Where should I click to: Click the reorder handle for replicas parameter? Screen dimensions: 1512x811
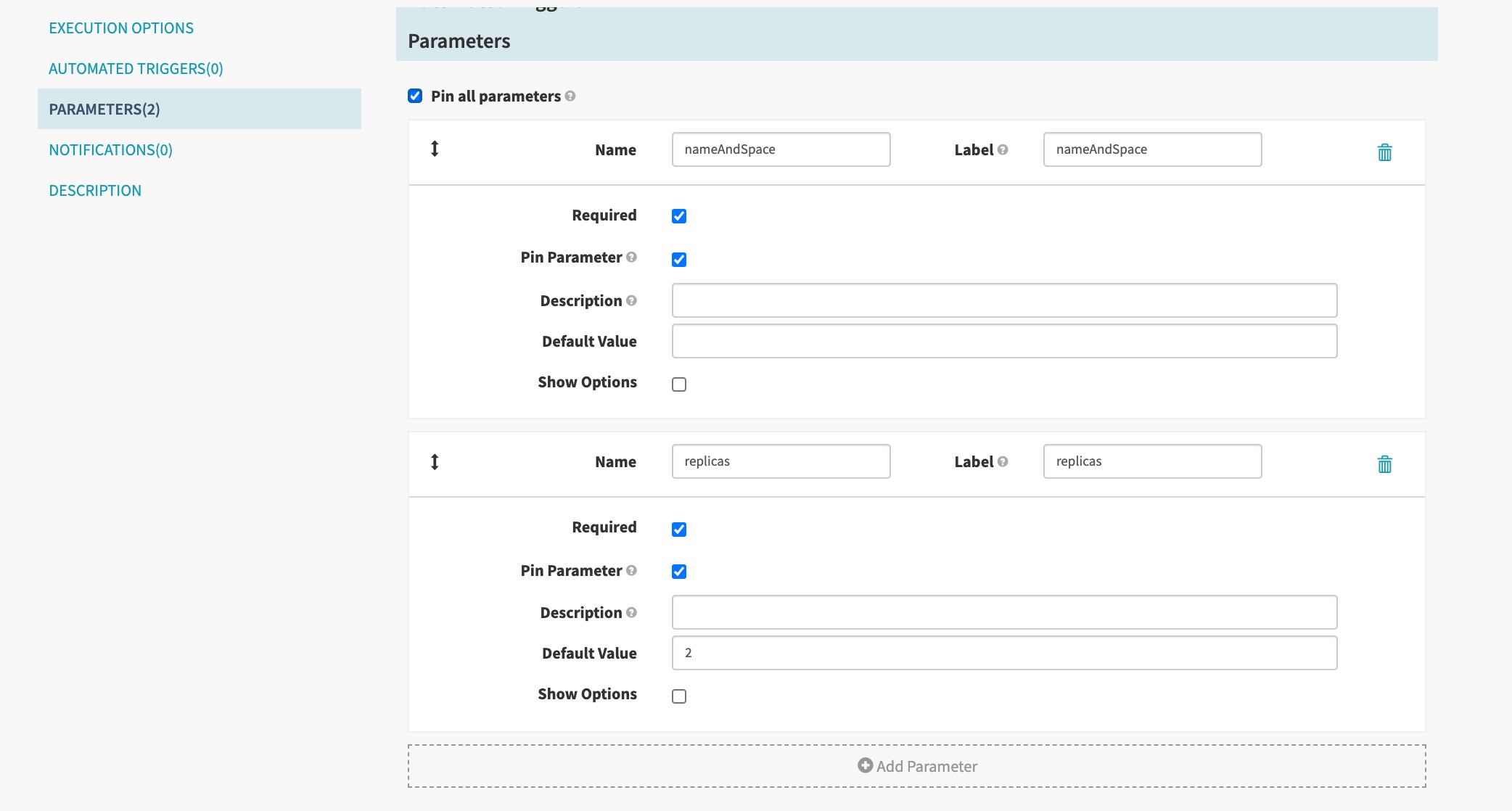pos(435,461)
